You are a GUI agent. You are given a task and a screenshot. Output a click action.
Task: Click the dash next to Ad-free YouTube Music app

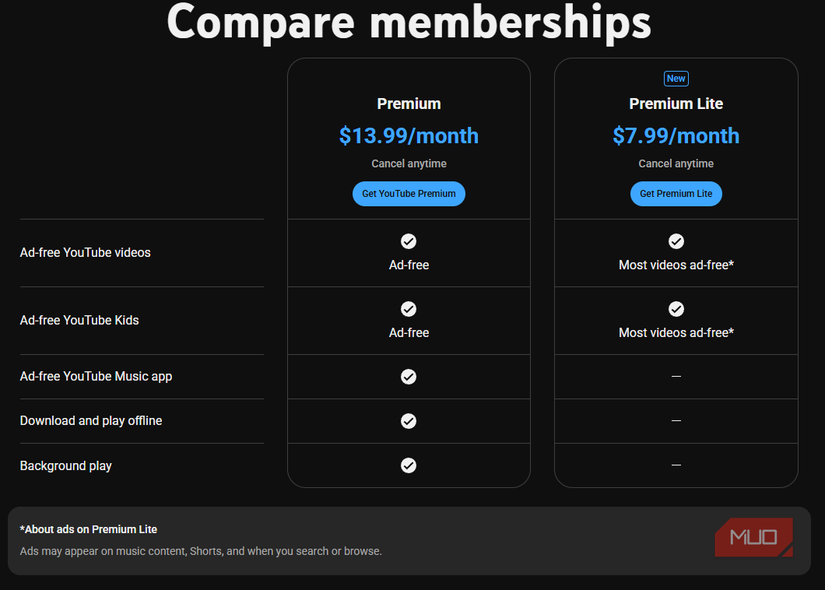point(676,377)
